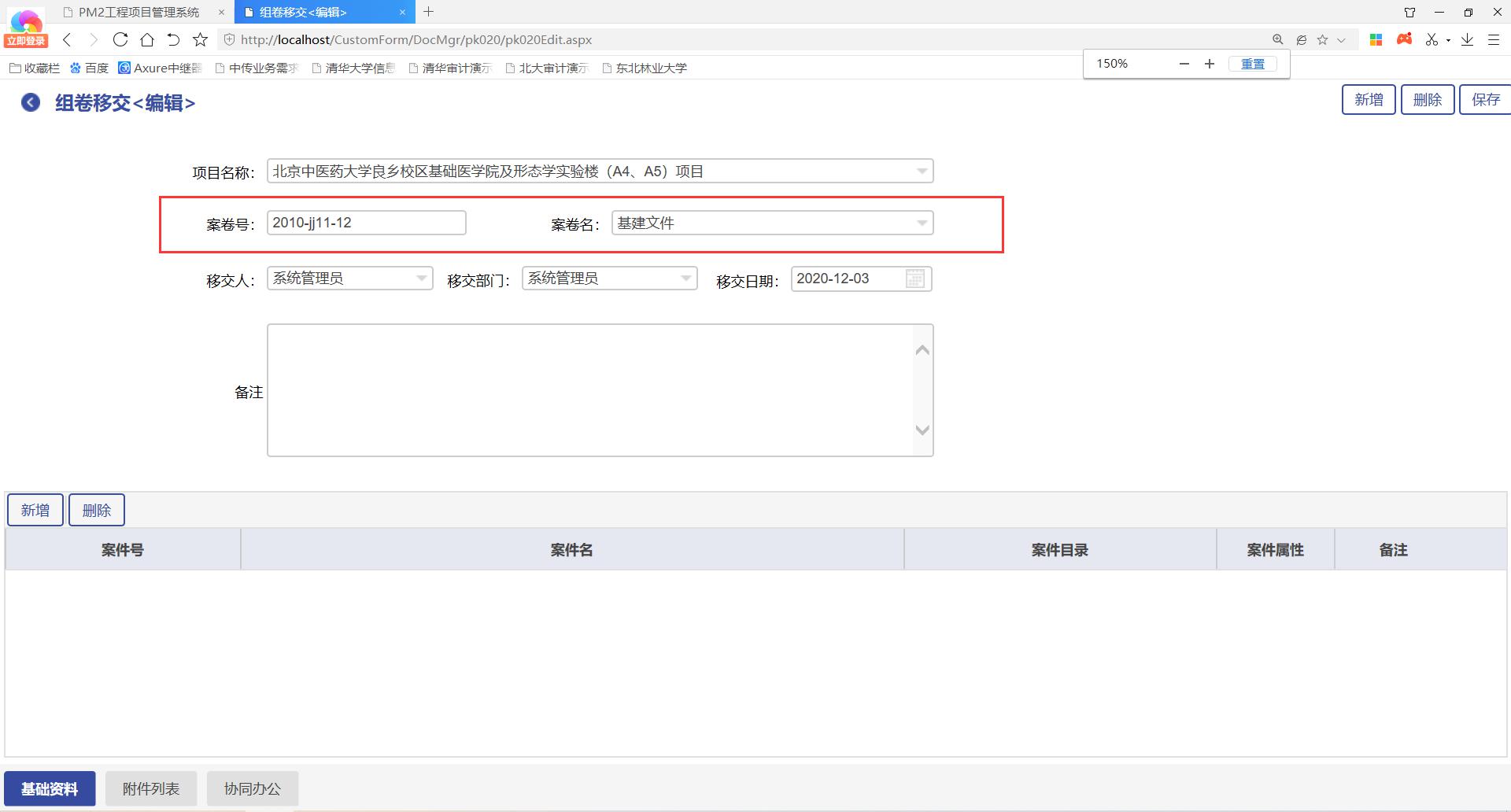Open the scissors screenshot tool icon
1511x812 pixels.
(1432, 39)
